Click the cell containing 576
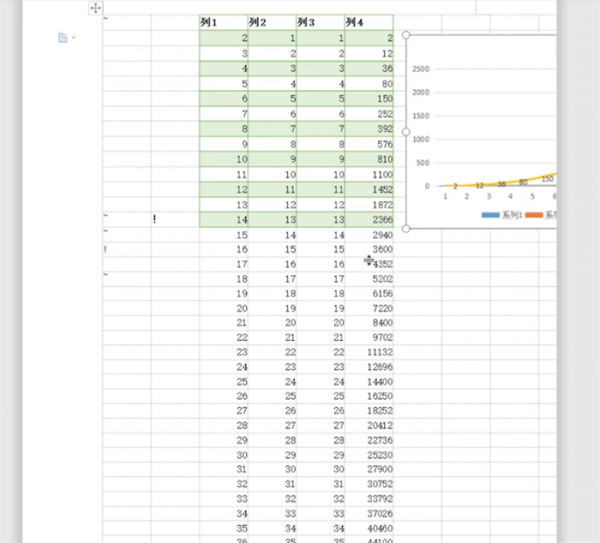This screenshot has height=543, width=600. (369, 144)
